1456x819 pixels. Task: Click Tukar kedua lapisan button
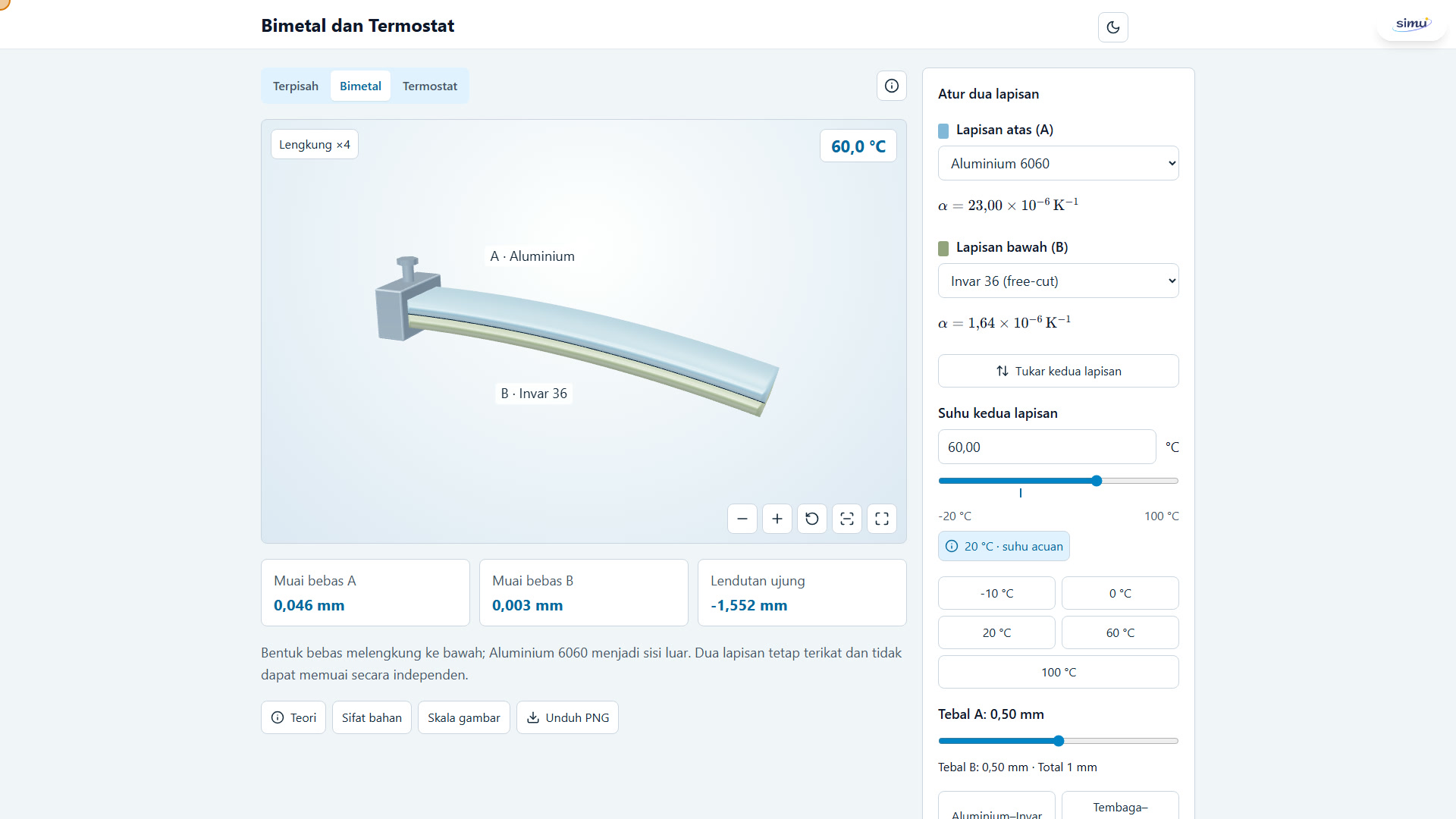pos(1059,371)
